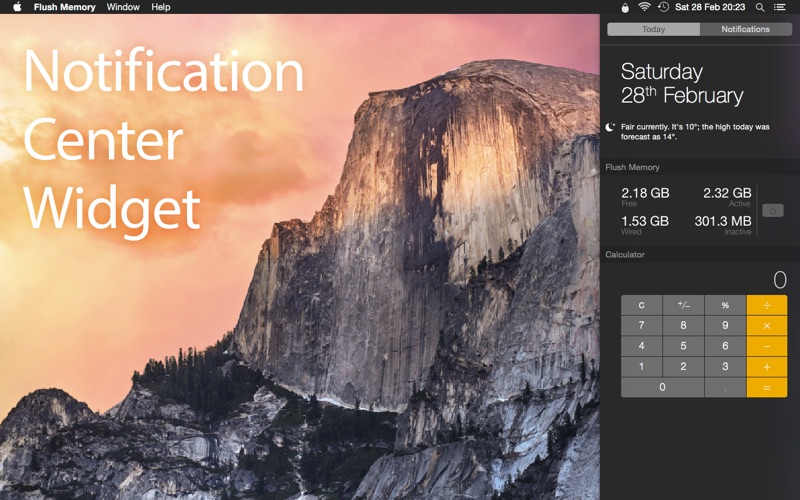The image size is (800, 500).
Task: Tap calculator digit 9
Action: (x=725, y=326)
